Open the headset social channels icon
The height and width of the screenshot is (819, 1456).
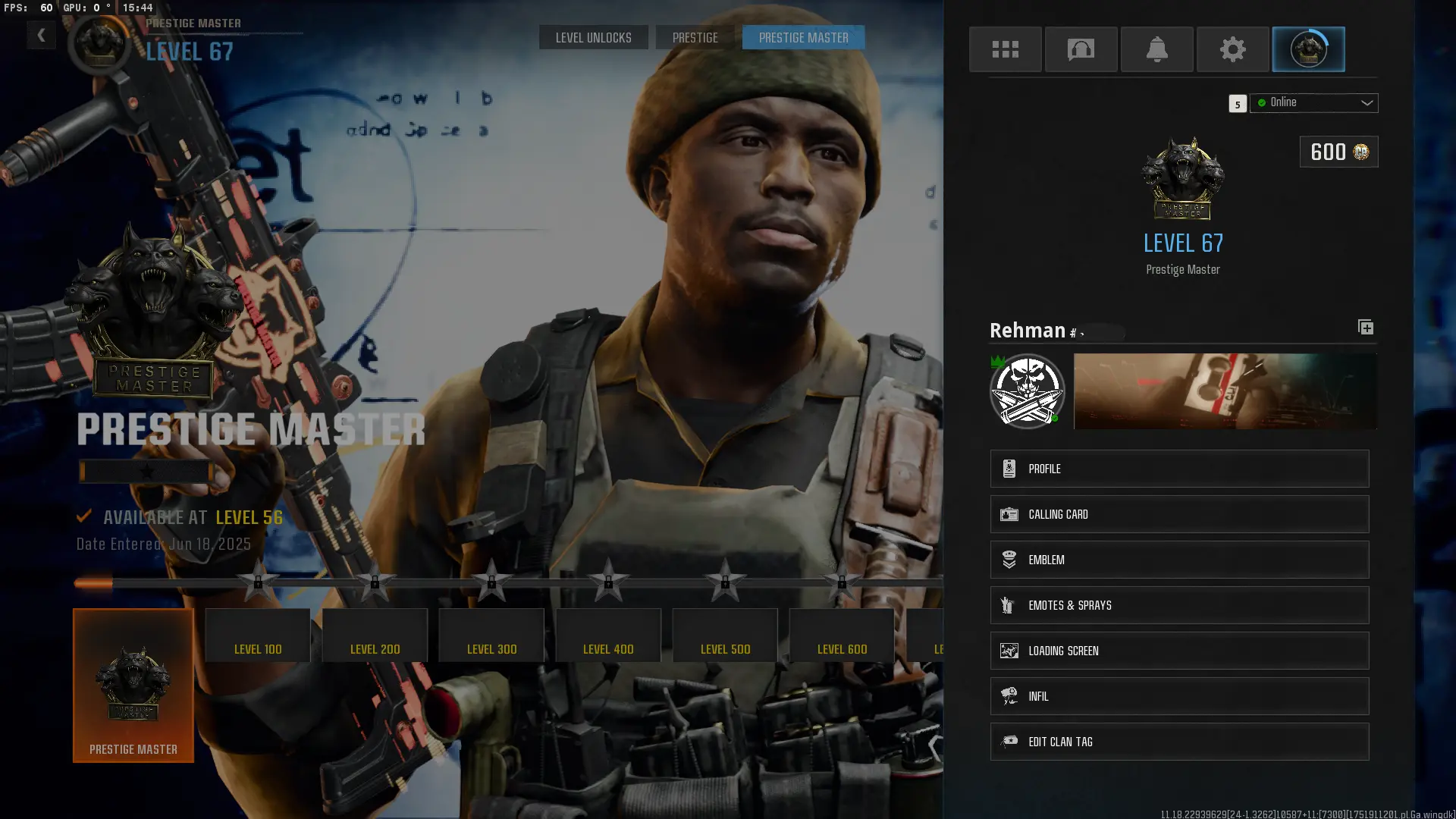click(x=1081, y=49)
